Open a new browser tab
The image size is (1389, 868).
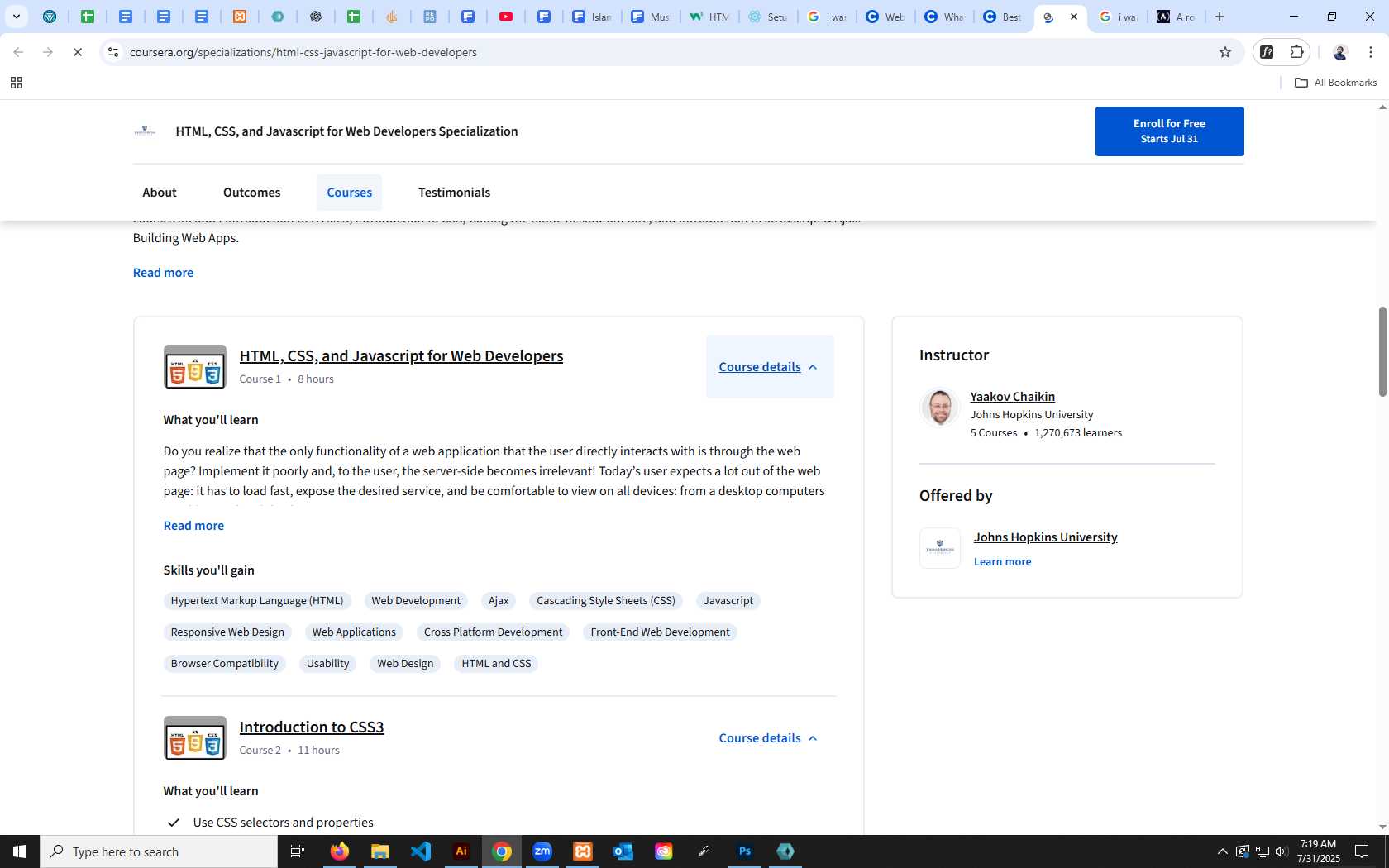tap(1220, 17)
